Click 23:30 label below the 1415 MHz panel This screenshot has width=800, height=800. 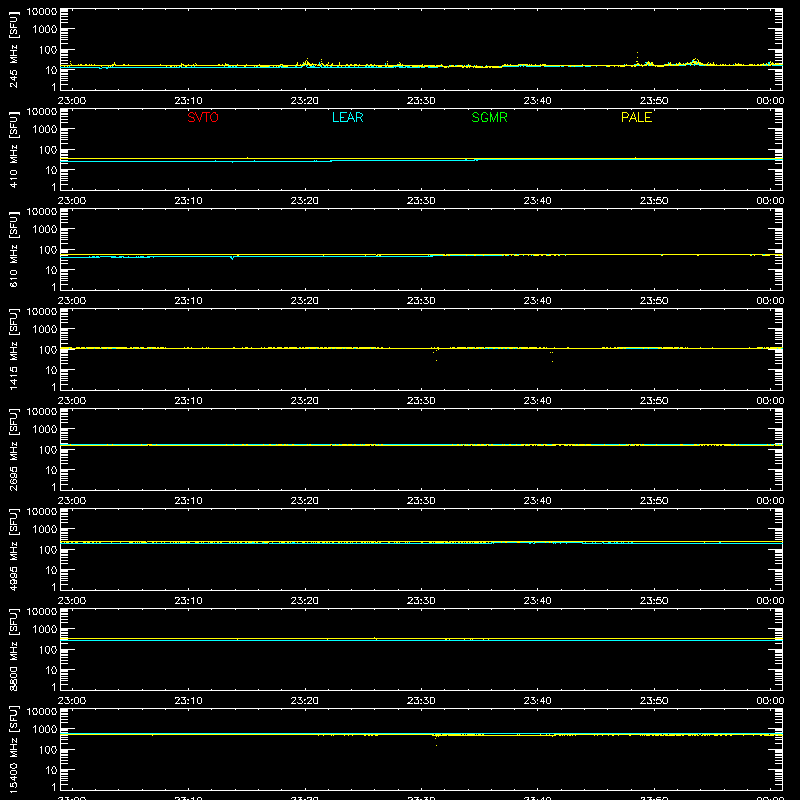(421, 401)
